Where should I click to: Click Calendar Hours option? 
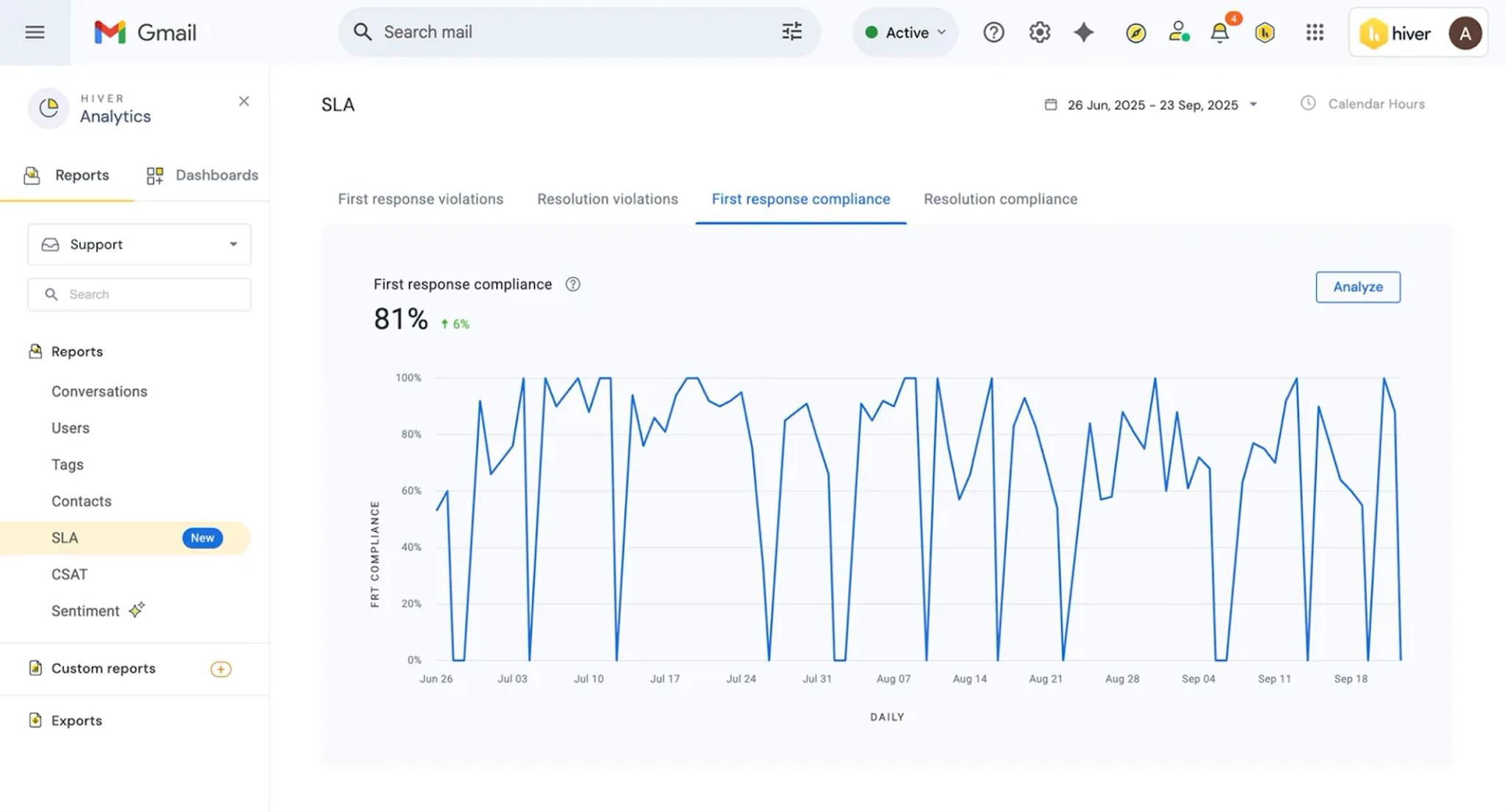1376,104
